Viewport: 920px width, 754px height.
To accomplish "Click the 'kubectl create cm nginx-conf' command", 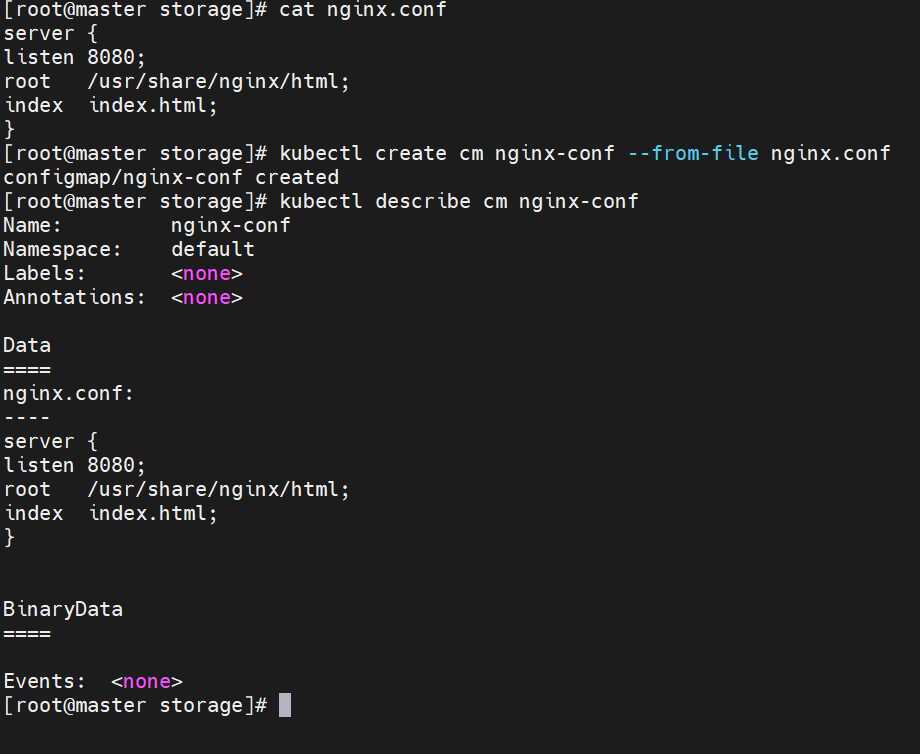I will (447, 154).
